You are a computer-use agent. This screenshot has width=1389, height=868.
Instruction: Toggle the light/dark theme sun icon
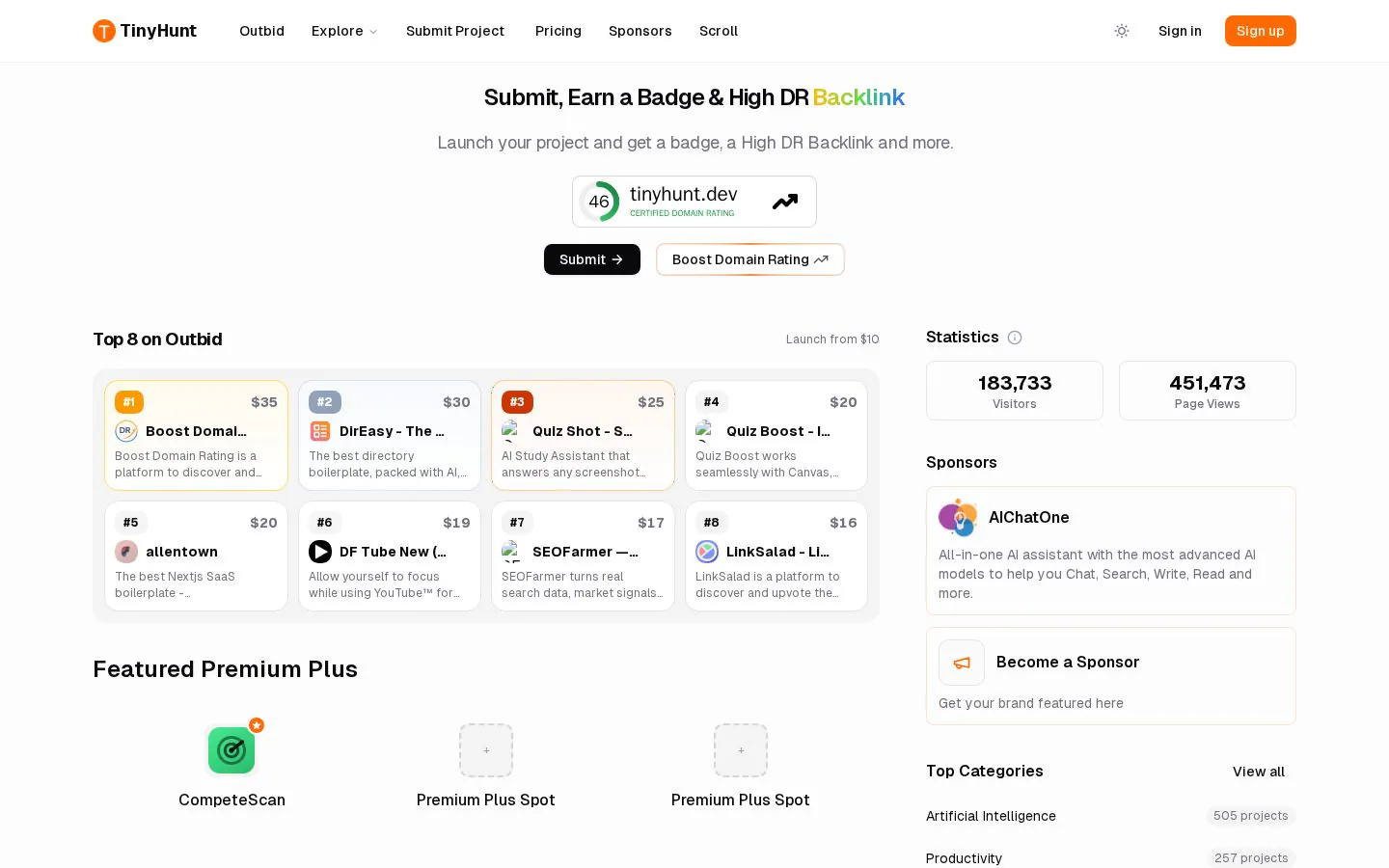click(x=1122, y=31)
